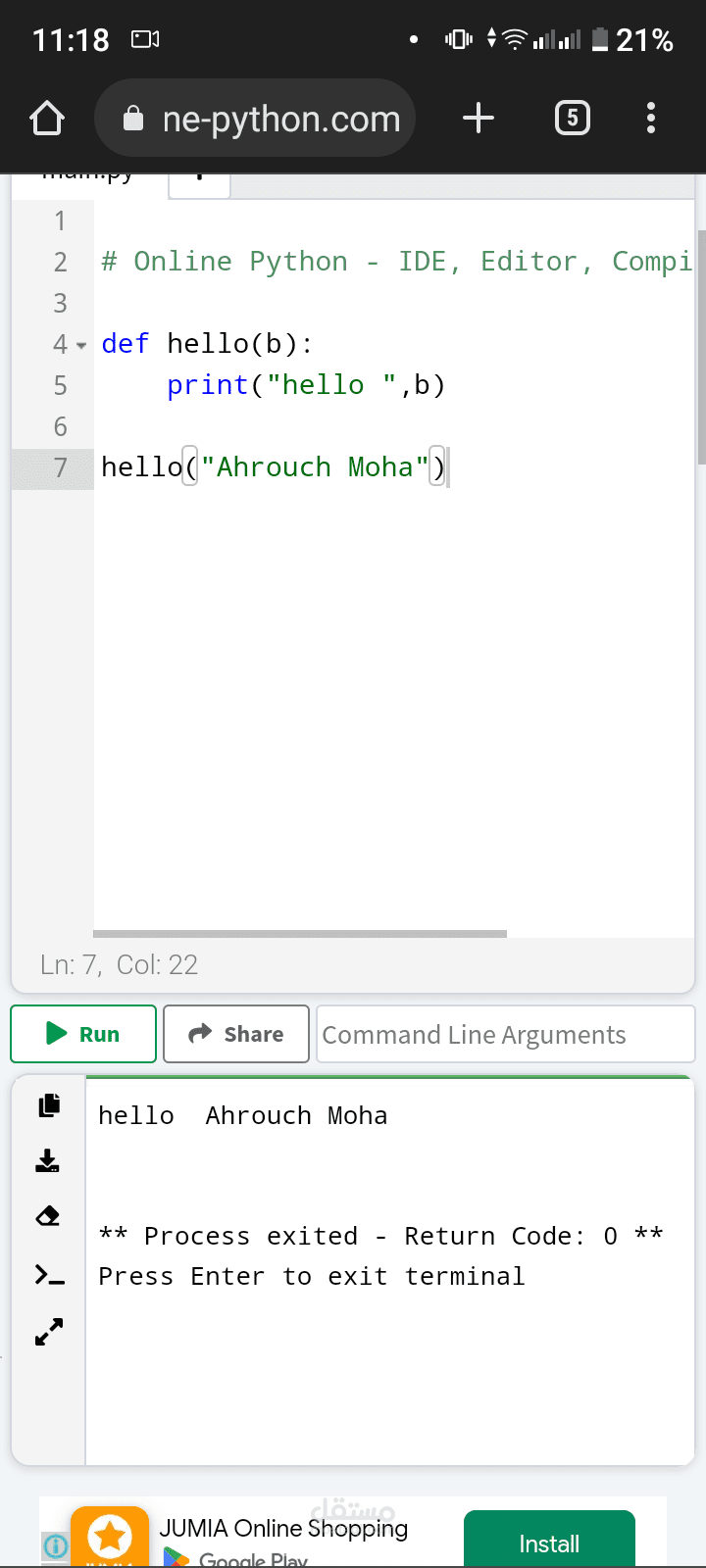
Task: Click the terminal prompt icon
Action: click(x=49, y=1274)
